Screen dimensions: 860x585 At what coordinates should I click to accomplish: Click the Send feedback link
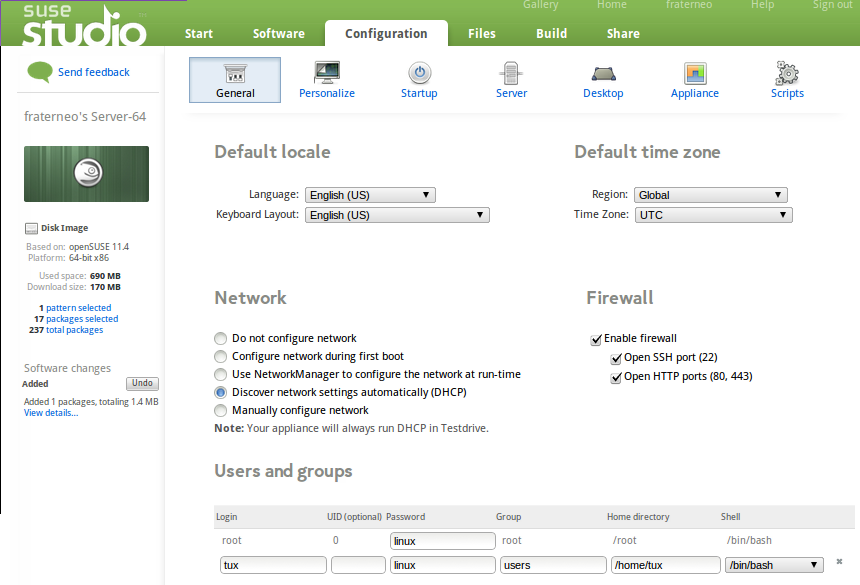[x=94, y=72]
